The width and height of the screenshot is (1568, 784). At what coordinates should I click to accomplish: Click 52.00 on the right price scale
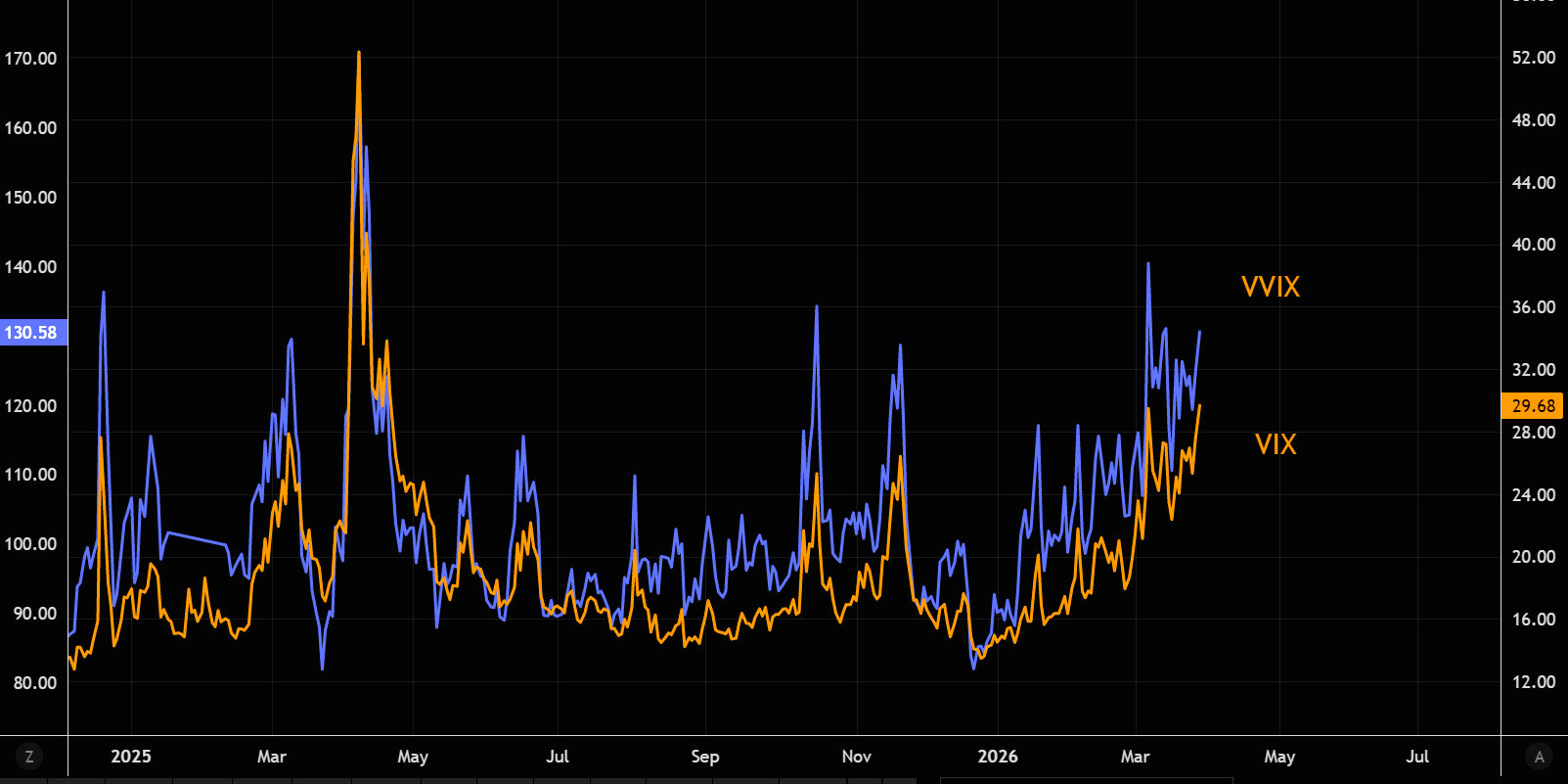coord(1533,58)
